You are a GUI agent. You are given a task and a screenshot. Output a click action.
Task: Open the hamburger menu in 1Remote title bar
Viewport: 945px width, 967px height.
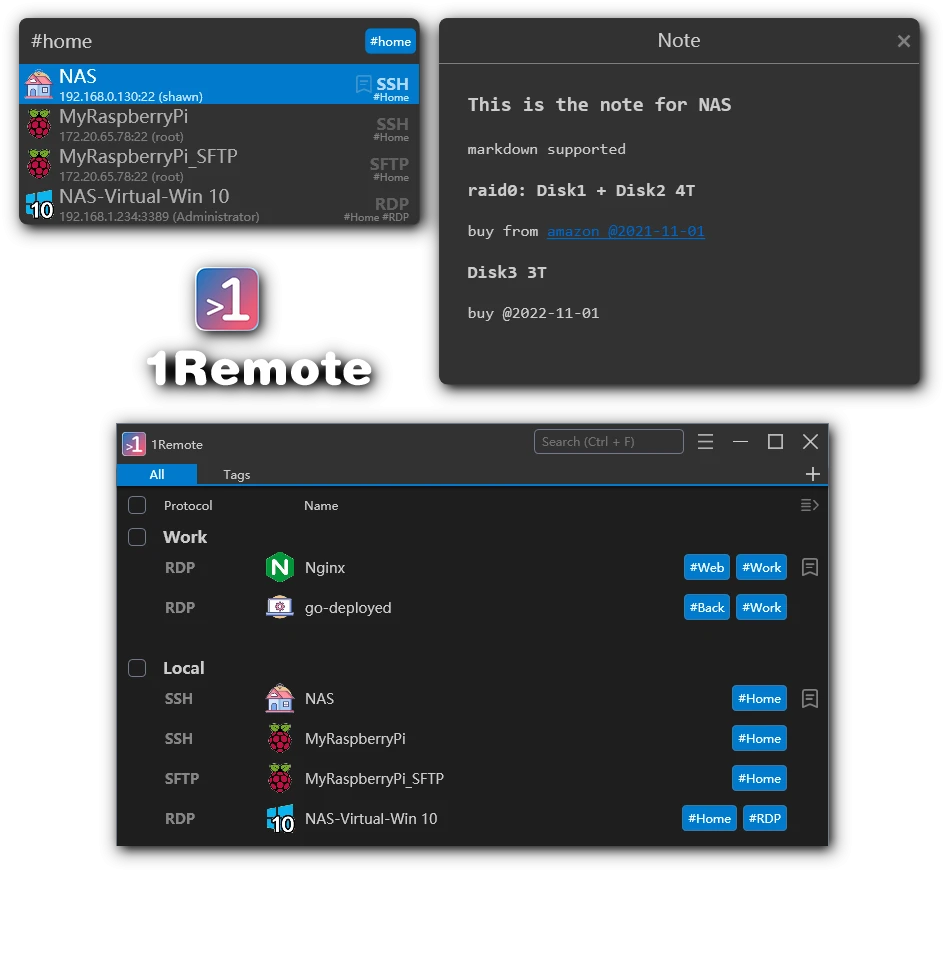pos(706,442)
